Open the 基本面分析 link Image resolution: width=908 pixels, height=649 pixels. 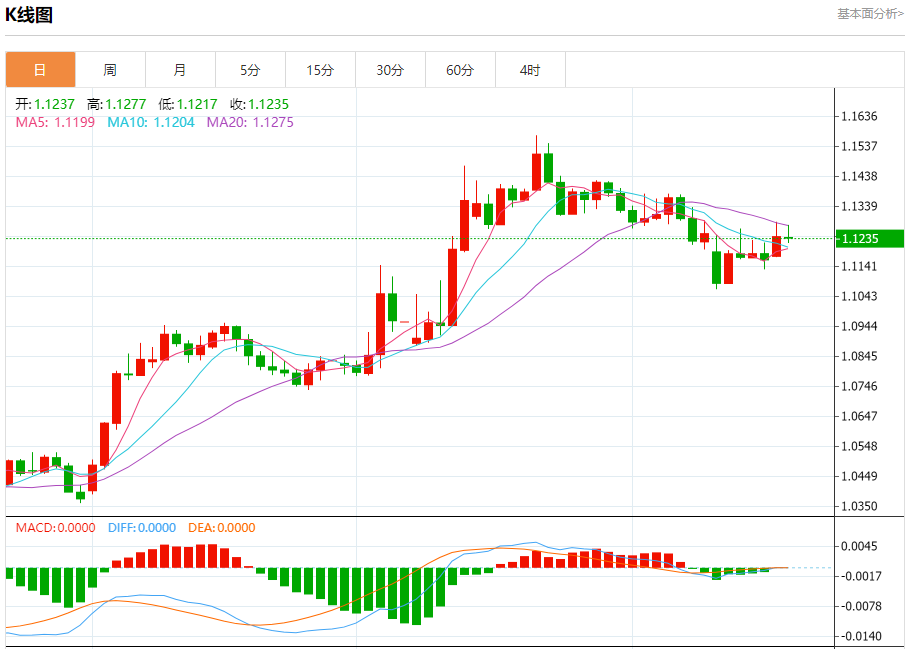[x=870, y=14]
